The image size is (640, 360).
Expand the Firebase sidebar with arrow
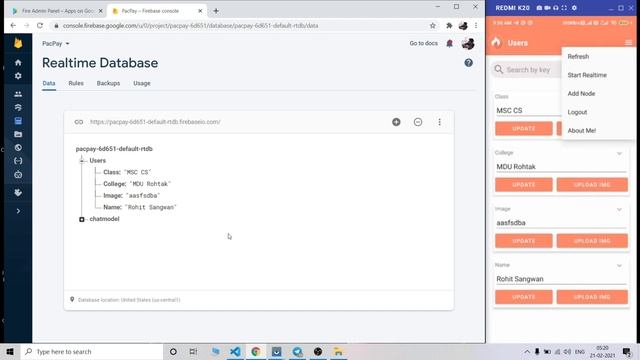(x=18, y=211)
